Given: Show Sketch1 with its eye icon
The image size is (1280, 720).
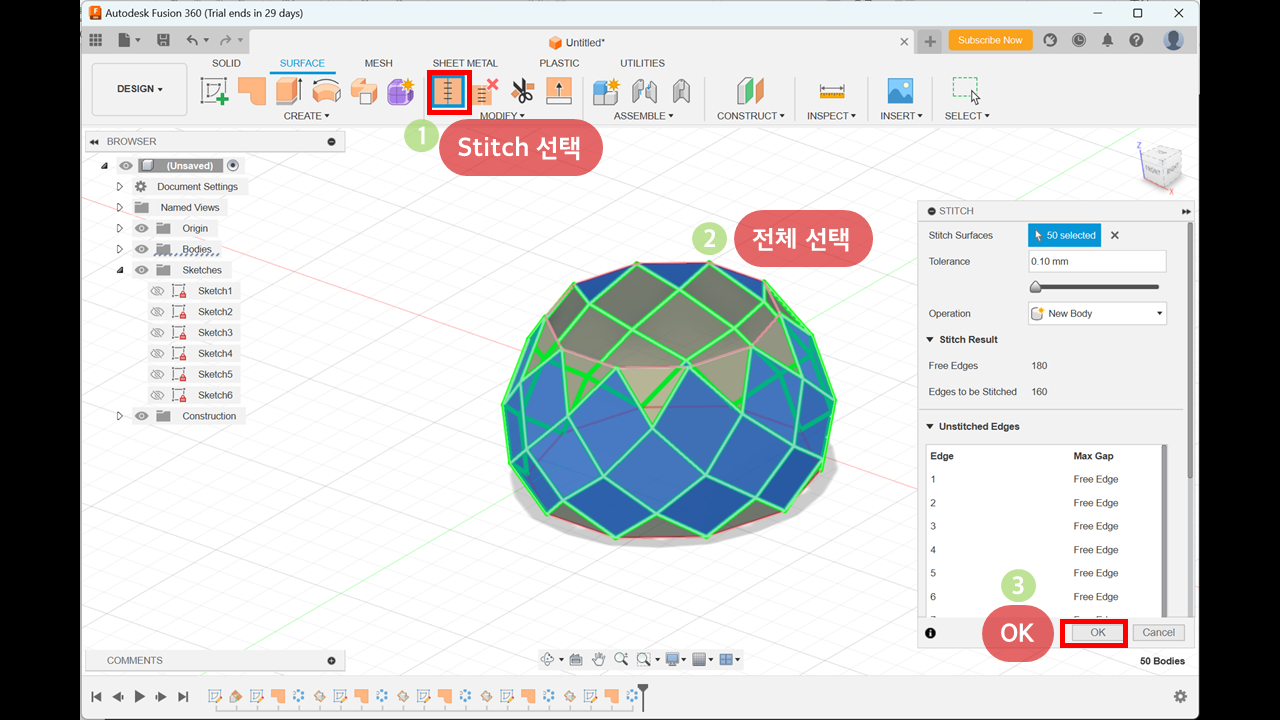Looking at the screenshot, I should tap(157, 291).
